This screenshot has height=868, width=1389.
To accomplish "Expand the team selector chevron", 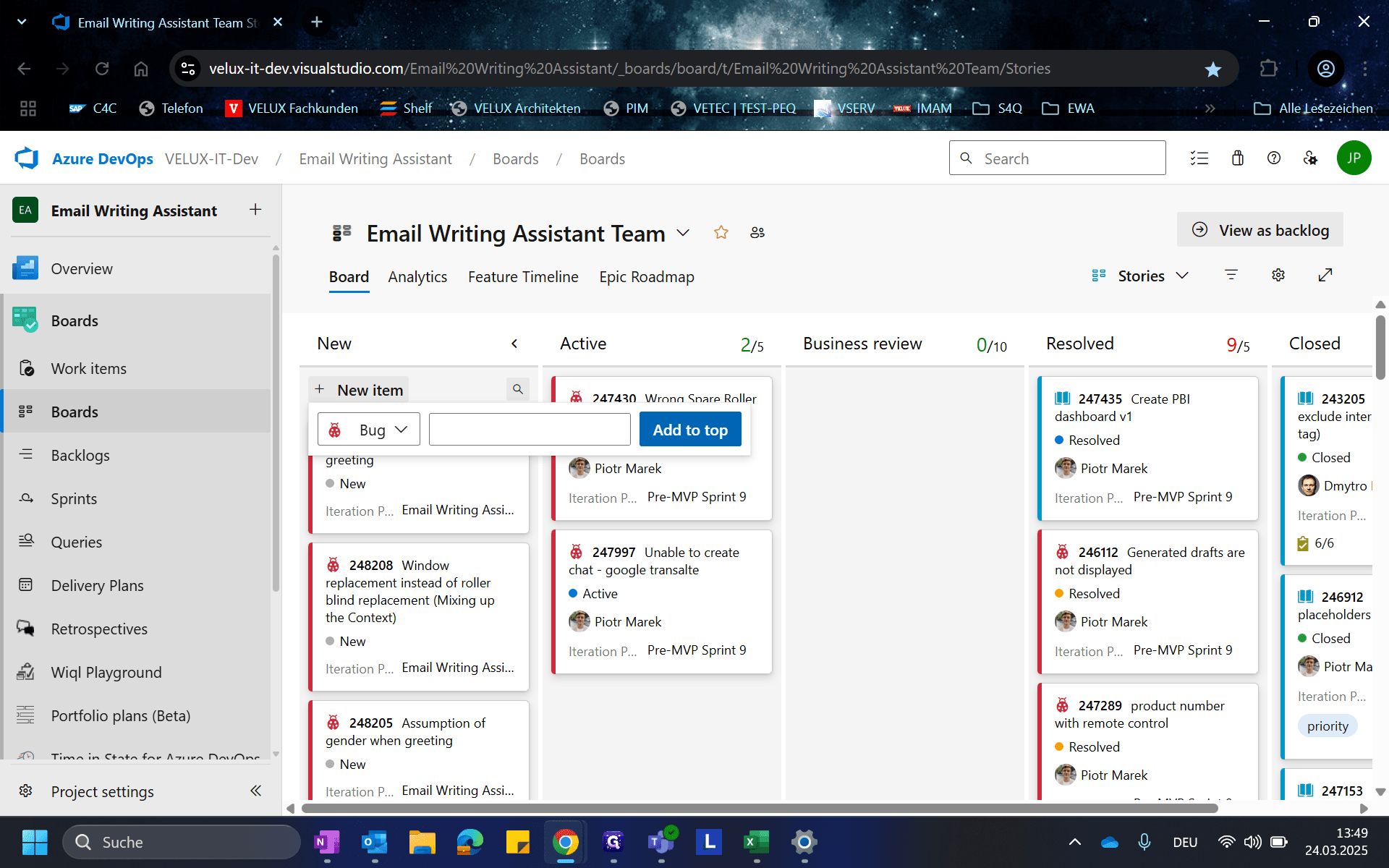I will (x=683, y=233).
